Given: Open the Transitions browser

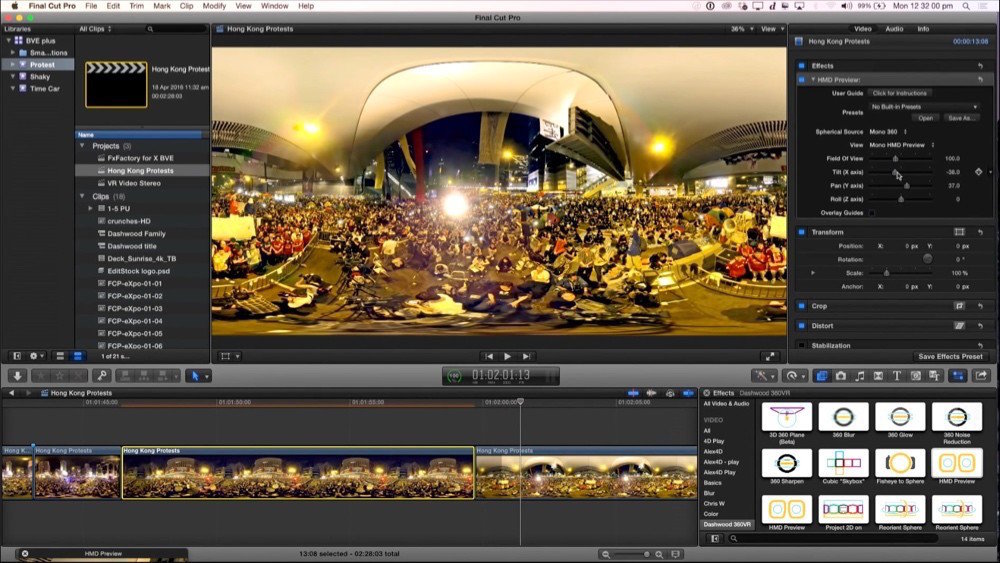Looking at the screenshot, I should pos(878,376).
